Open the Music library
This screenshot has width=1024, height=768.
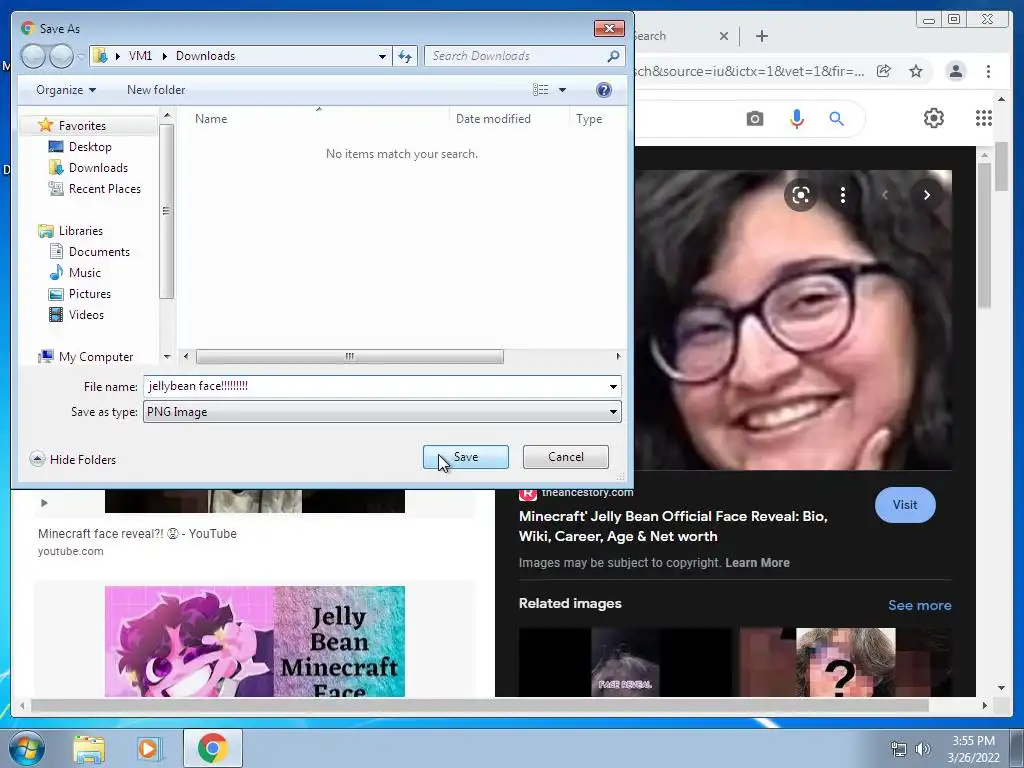pyautogui.click(x=84, y=272)
